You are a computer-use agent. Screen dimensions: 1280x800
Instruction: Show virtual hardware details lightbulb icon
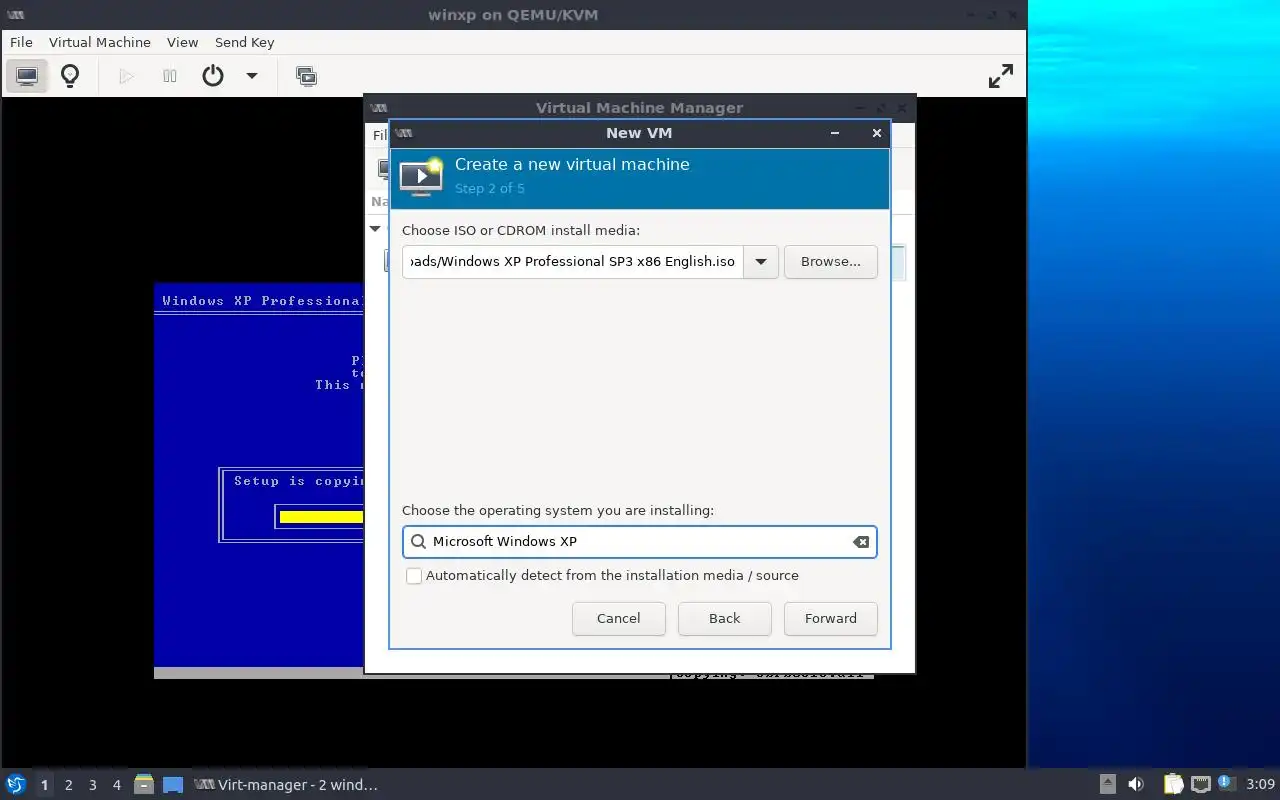click(70, 76)
